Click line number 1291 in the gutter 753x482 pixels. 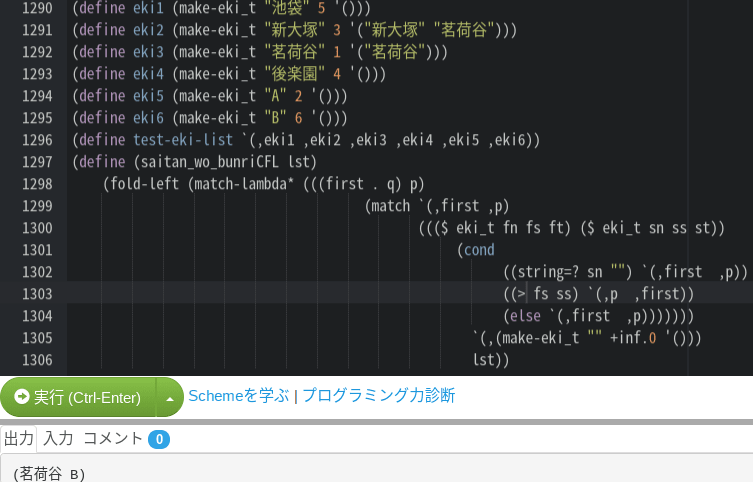point(37,30)
